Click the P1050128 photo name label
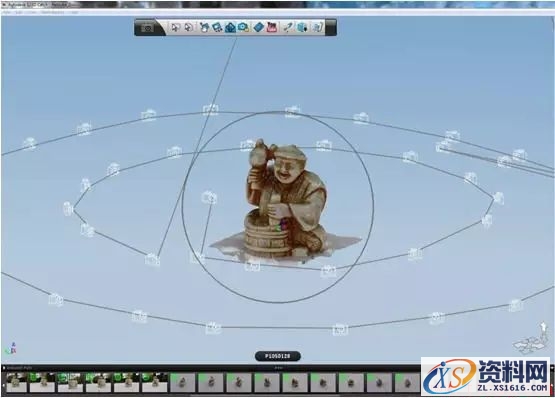The width and height of the screenshot is (555, 398). [278, 356]
